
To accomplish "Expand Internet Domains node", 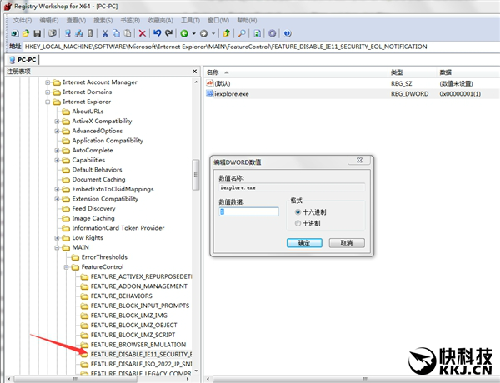I will coord(48,92).
